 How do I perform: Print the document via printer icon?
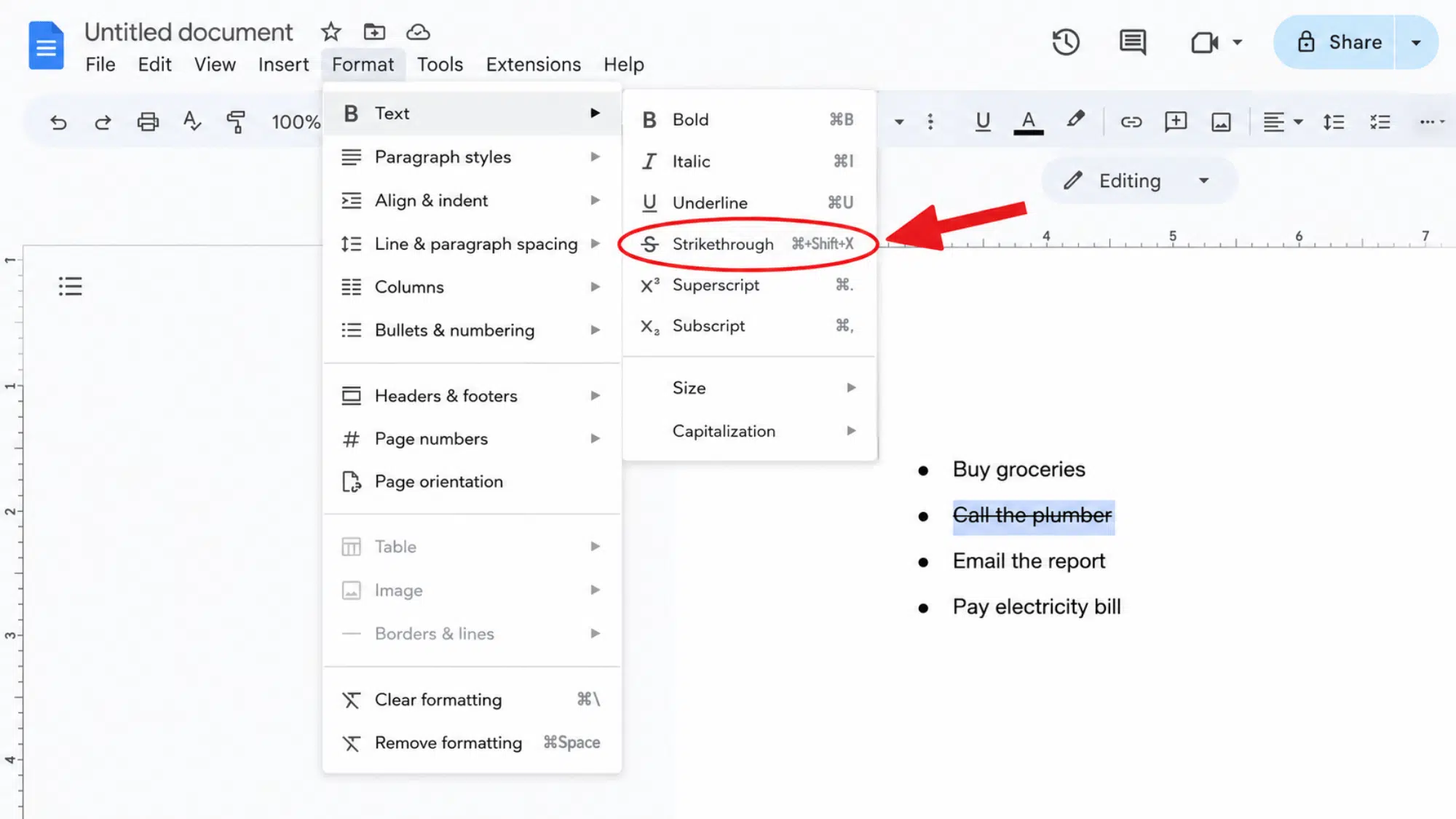148,122
